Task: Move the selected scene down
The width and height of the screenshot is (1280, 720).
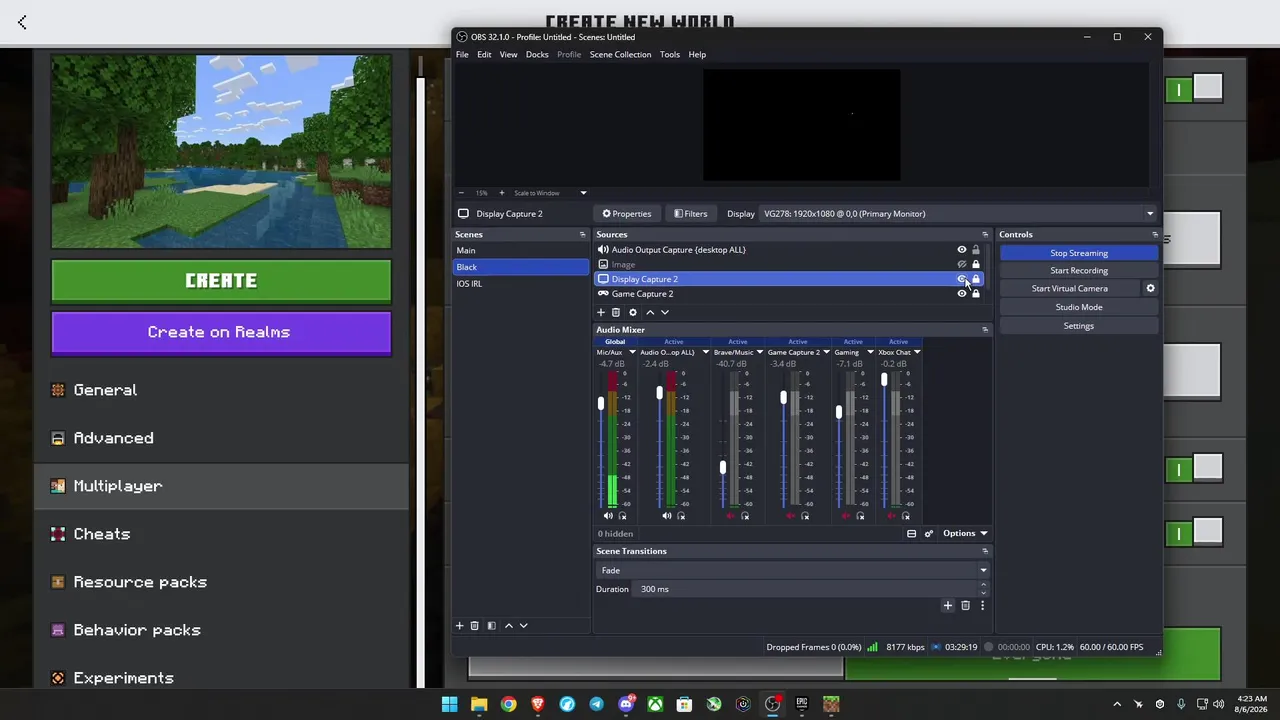Action: pos(523,626)
